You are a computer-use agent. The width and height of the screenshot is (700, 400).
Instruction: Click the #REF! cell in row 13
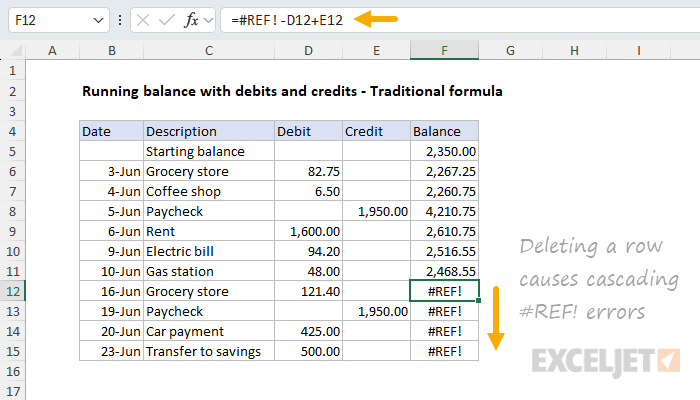coord(444,312)
